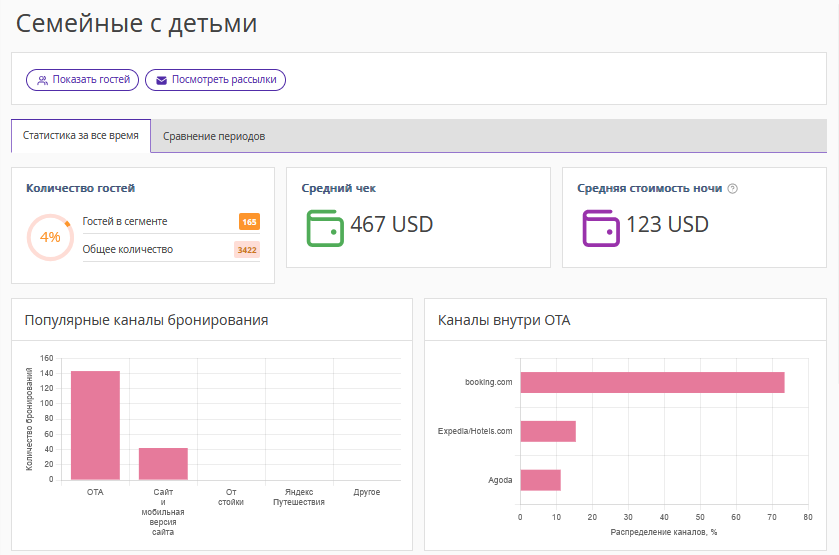Click the OTA bar in bookings chart
The image size is (839, 555).
pos(95,425)
